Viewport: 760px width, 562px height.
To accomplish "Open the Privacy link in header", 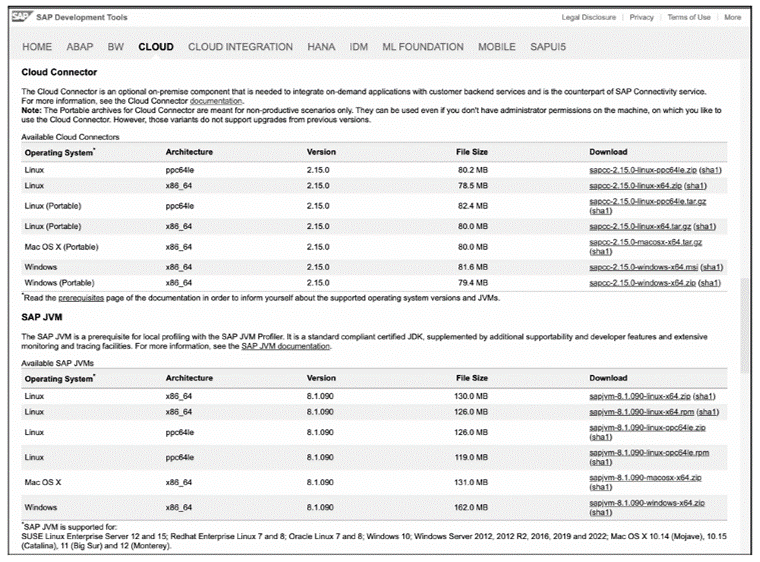I will coord(641,17).
